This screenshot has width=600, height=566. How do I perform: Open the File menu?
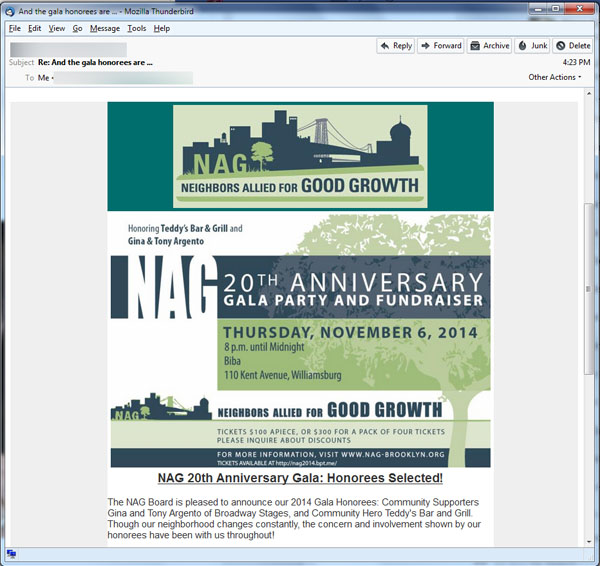14,29
